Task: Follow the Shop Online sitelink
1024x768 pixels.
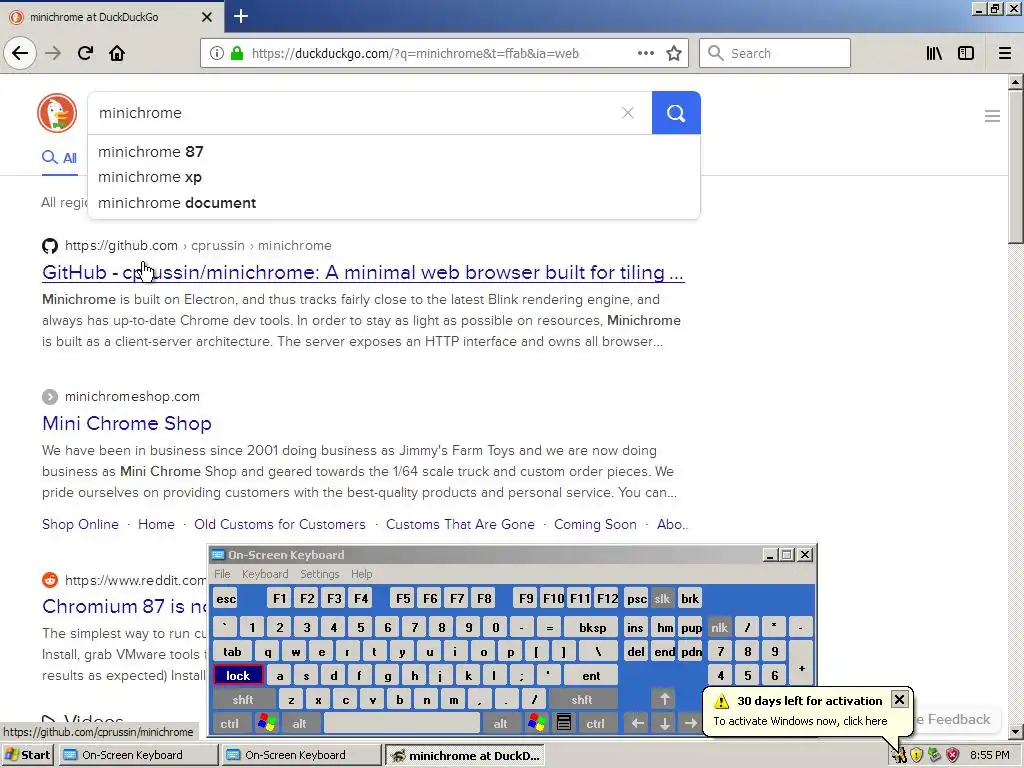Action: [80, 524]
